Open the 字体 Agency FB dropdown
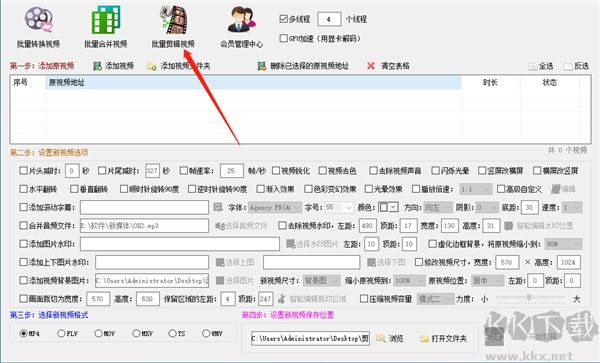 coord(275,207)
